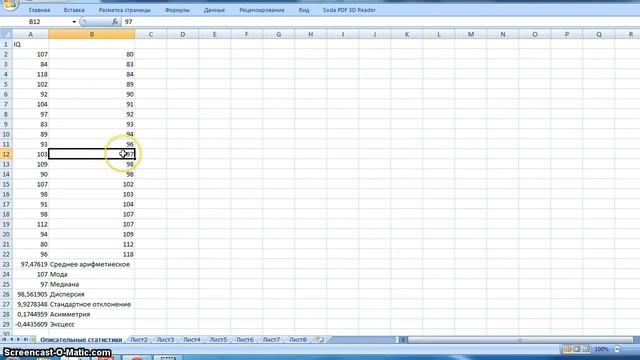Screen dimensions: 640x360
Task: Click cell B2 containing 80
Action: coord(91,54)
